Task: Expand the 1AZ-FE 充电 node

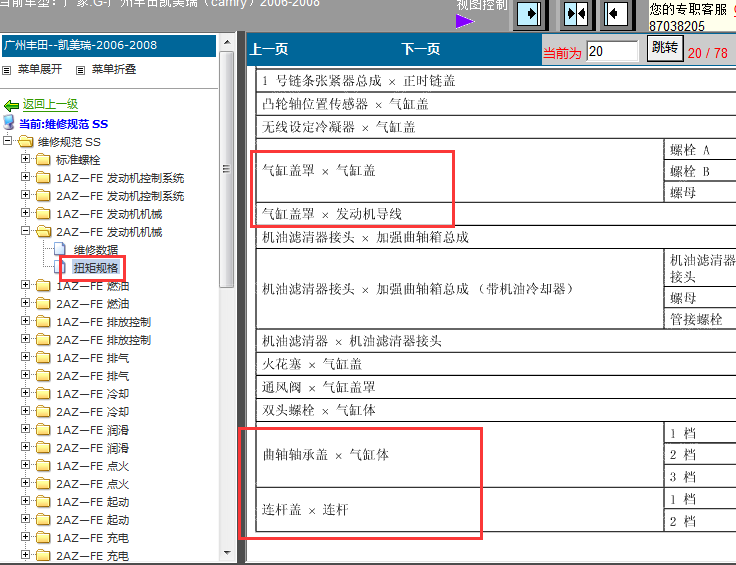Action: point(25,537)
